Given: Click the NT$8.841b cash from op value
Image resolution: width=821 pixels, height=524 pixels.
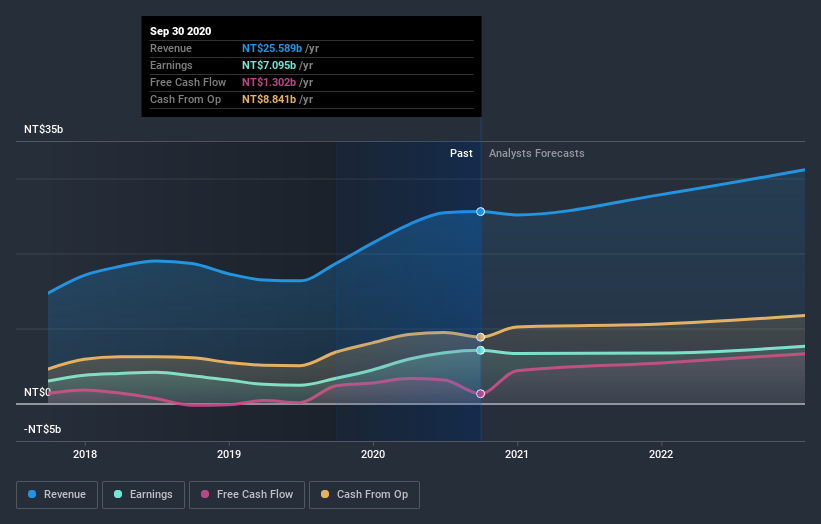Looking at the screenshot, I should (269, 99).
